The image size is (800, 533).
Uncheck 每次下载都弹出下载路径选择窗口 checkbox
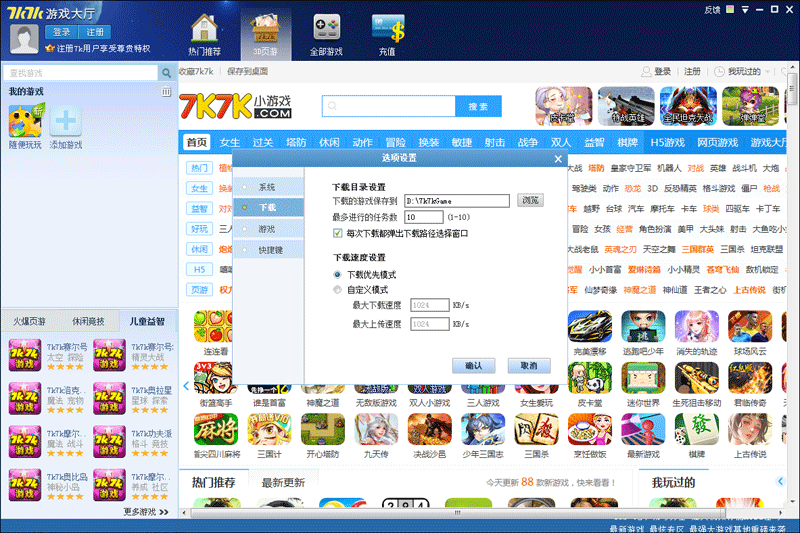337,234
